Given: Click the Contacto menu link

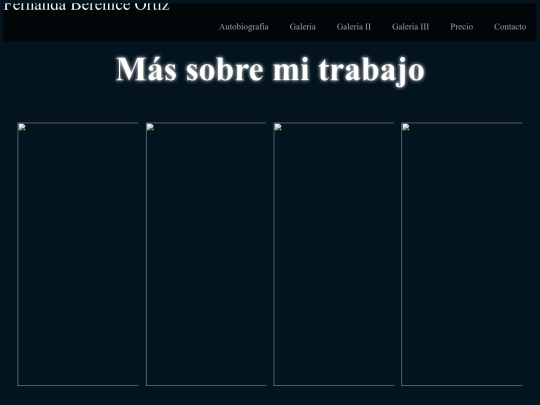Looking at the screenshot, I should pos(510,27).
